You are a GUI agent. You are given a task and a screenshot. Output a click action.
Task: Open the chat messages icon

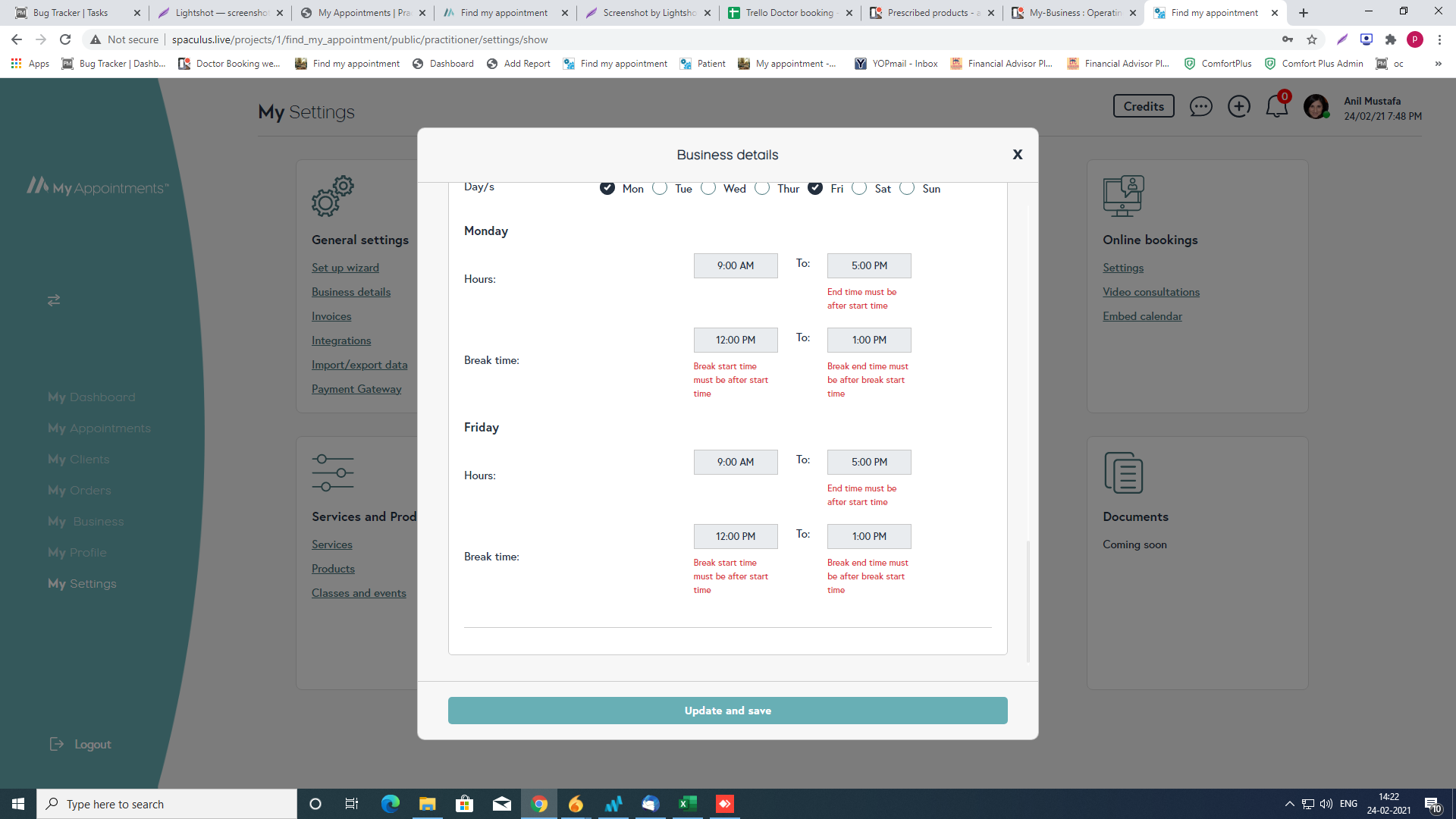[x=1200, y=107]
